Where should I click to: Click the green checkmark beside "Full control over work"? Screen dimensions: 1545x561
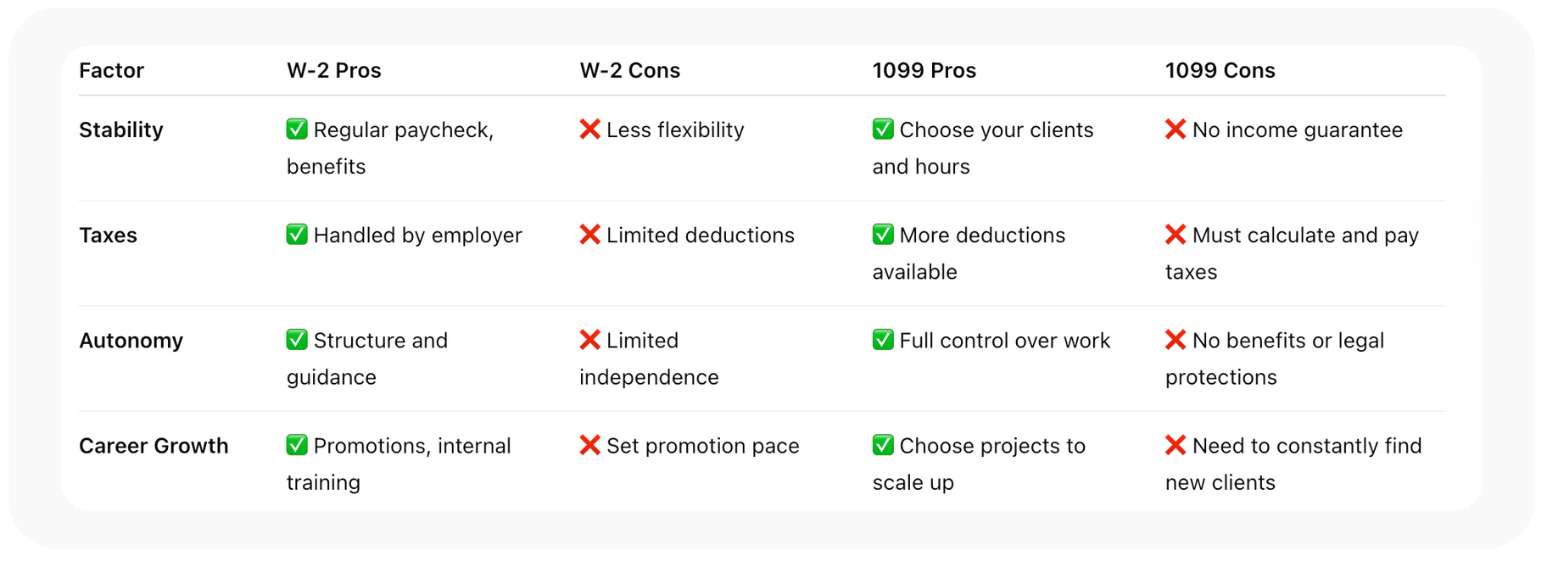[x=883, y=340]
